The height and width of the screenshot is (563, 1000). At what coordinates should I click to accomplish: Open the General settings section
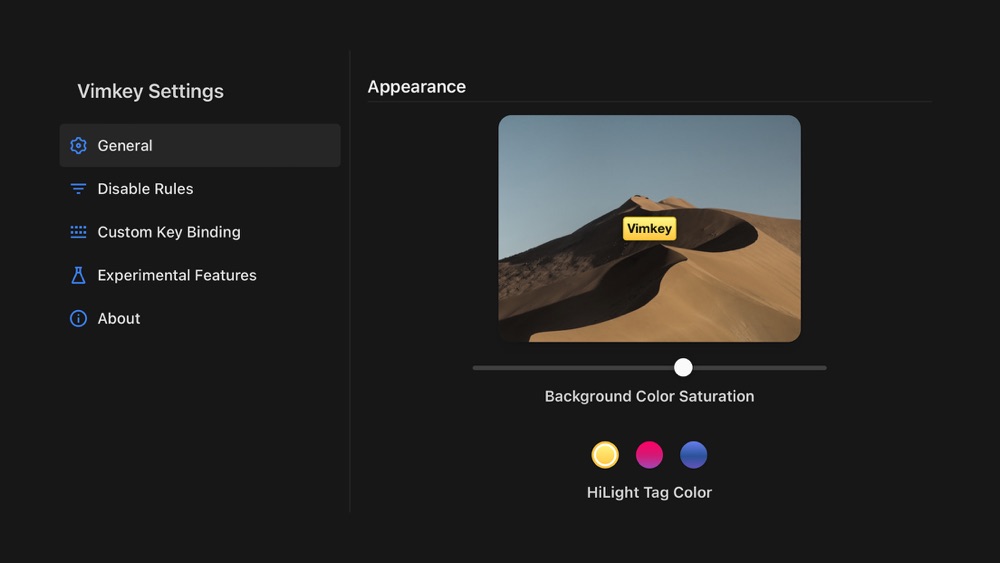point(200,145)
